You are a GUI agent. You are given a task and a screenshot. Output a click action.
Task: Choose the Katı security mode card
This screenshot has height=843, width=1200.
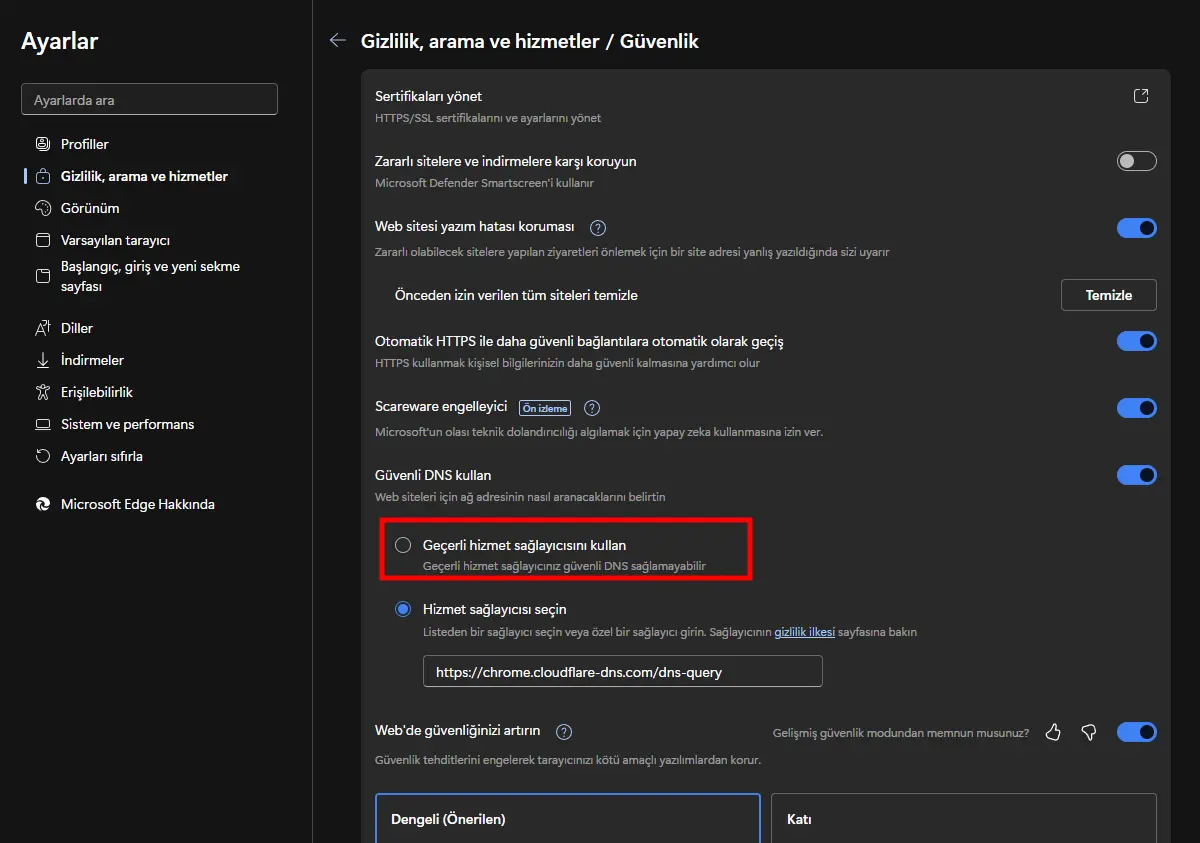[x=964, y=819]
